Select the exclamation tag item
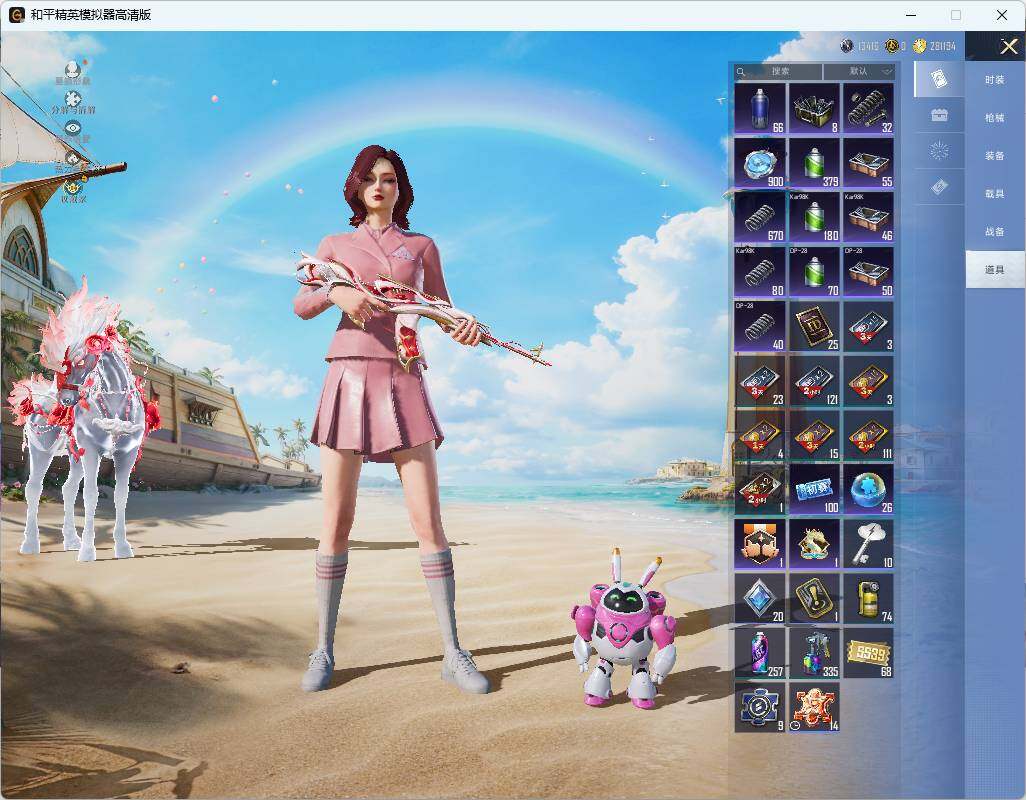1026x800 pixels. pyautogui.click(x=814, y=598)
